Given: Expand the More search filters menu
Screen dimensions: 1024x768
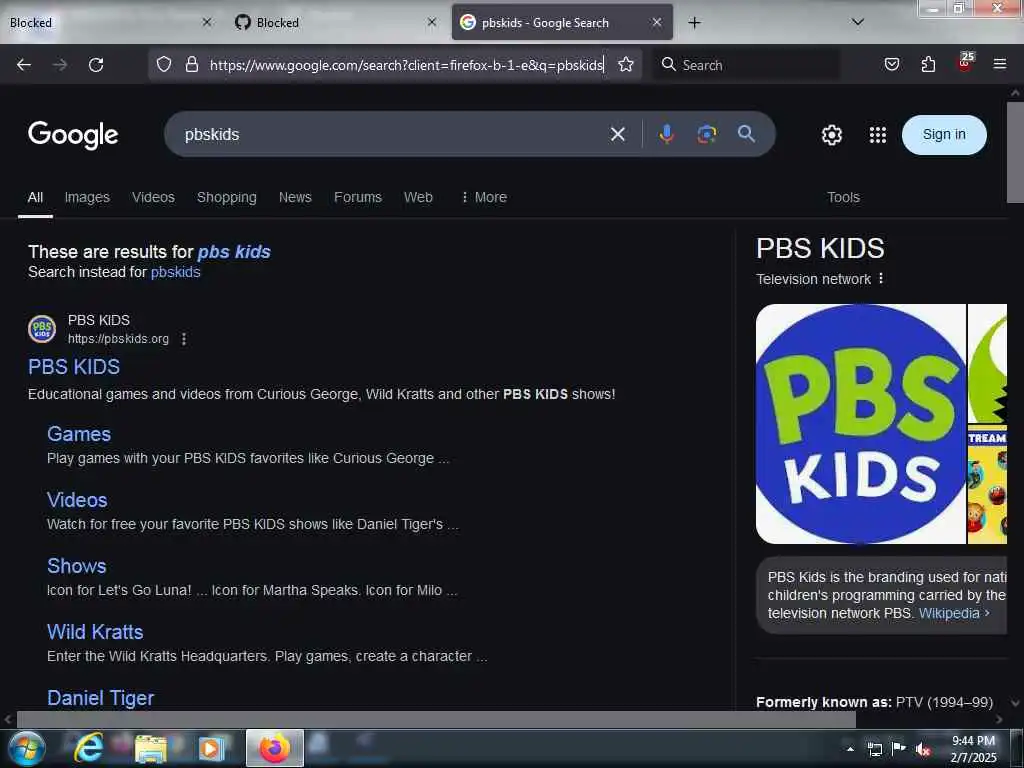Looking at the screenshot, I should coord(484,197).
